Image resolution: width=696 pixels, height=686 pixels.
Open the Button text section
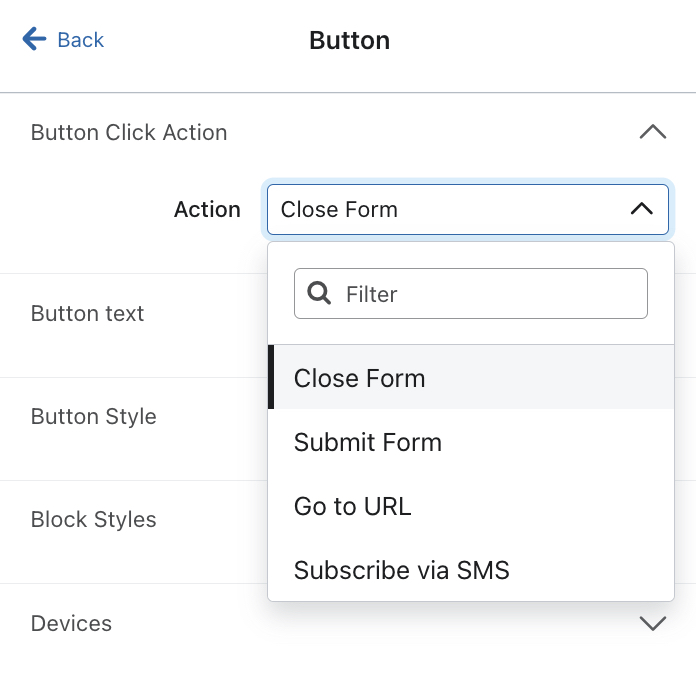[88, 313]
